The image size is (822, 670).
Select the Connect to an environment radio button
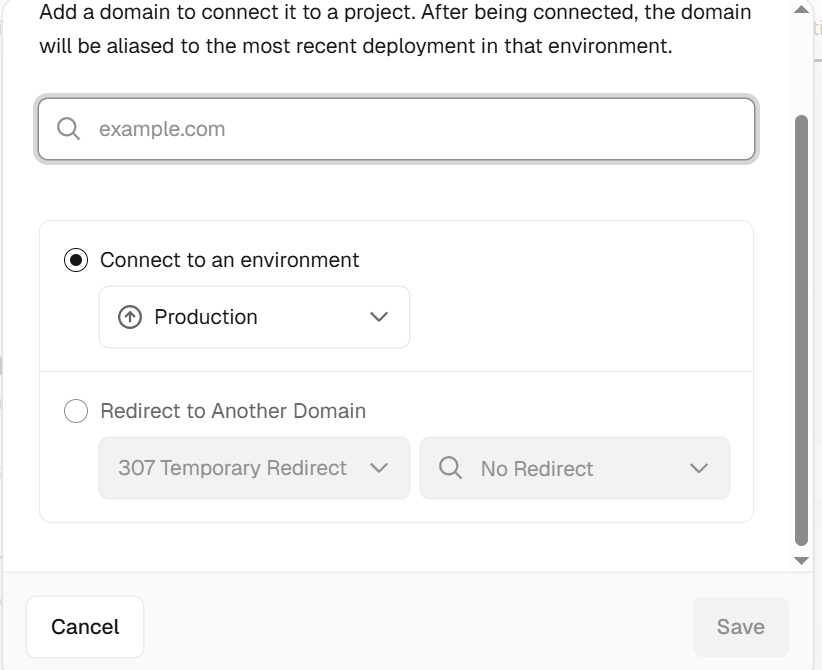[x=76, y=260]
